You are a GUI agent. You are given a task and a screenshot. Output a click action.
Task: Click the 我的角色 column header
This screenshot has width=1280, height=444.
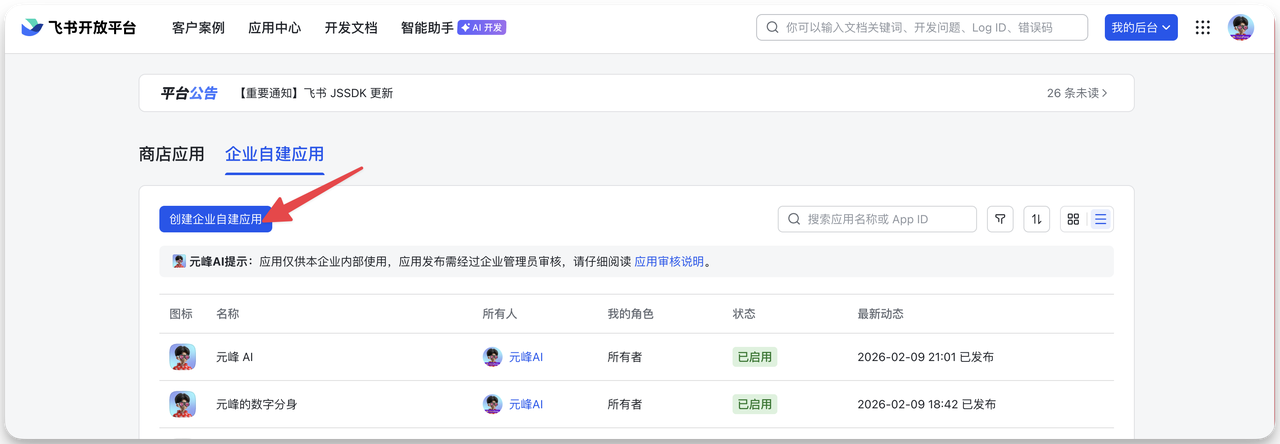click(630, 314)
